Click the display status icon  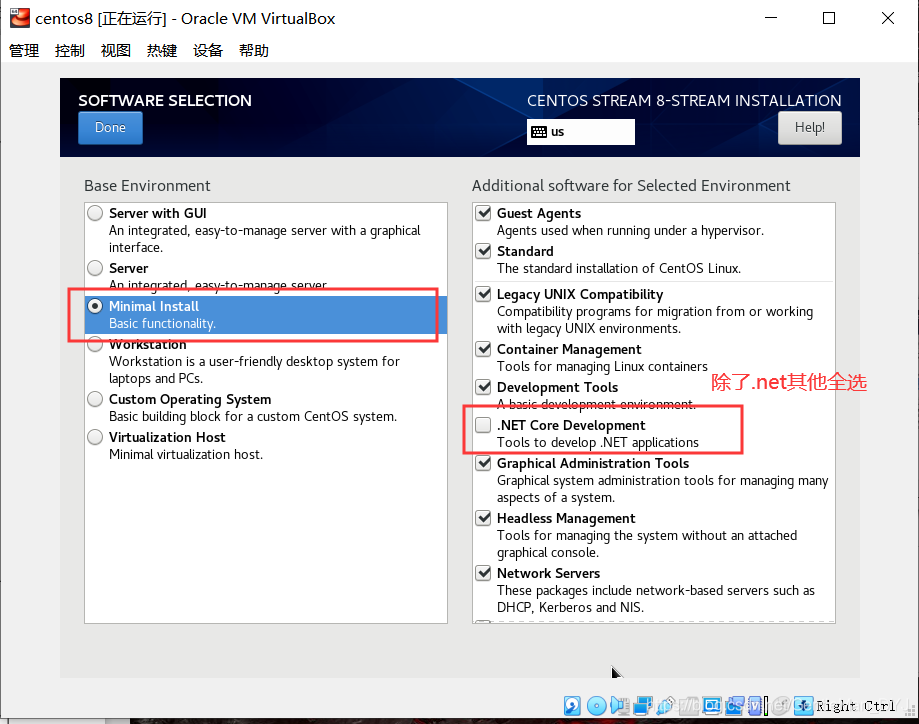coord(712,705)
